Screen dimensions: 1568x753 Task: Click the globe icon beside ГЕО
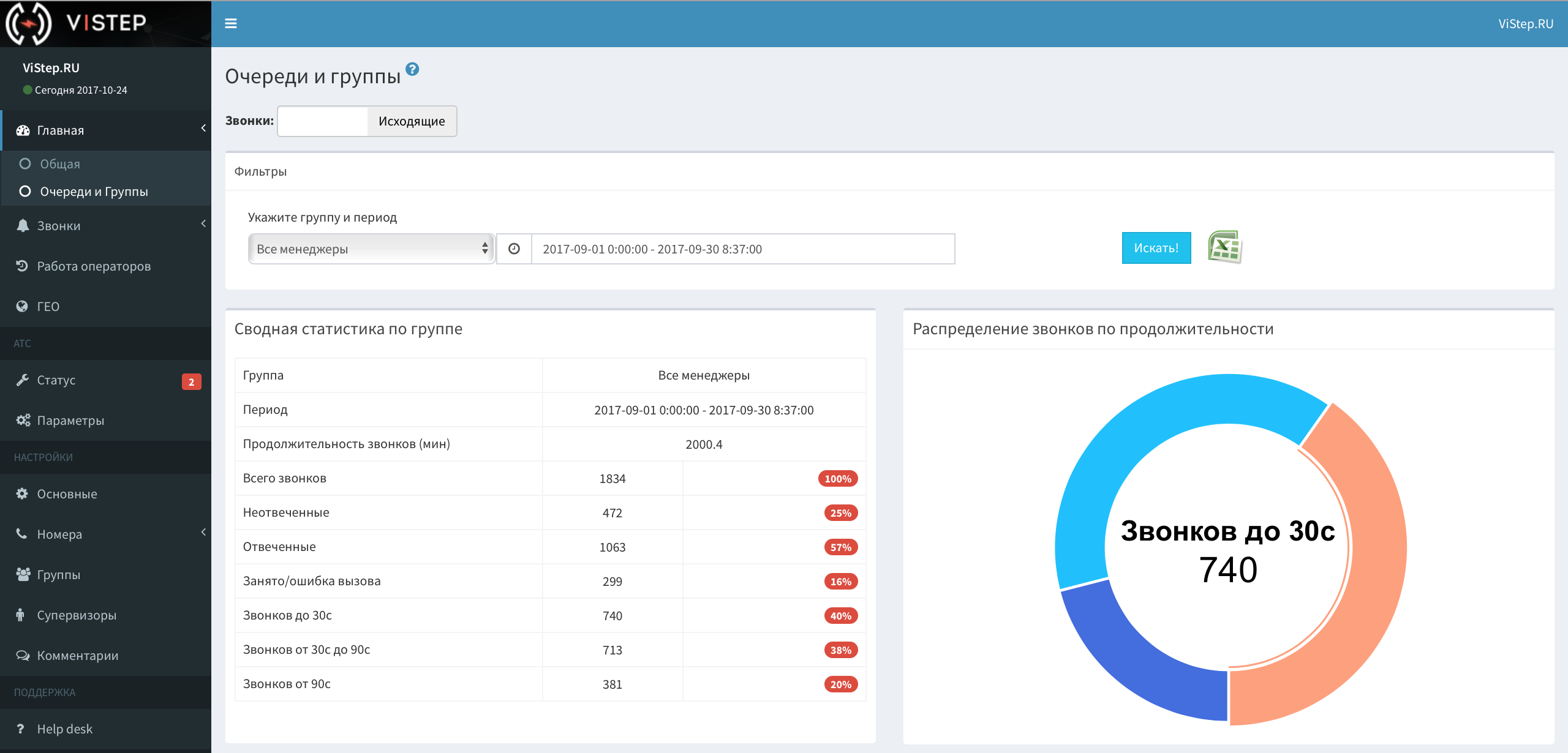pyautogui.click(x=22, y=306)
